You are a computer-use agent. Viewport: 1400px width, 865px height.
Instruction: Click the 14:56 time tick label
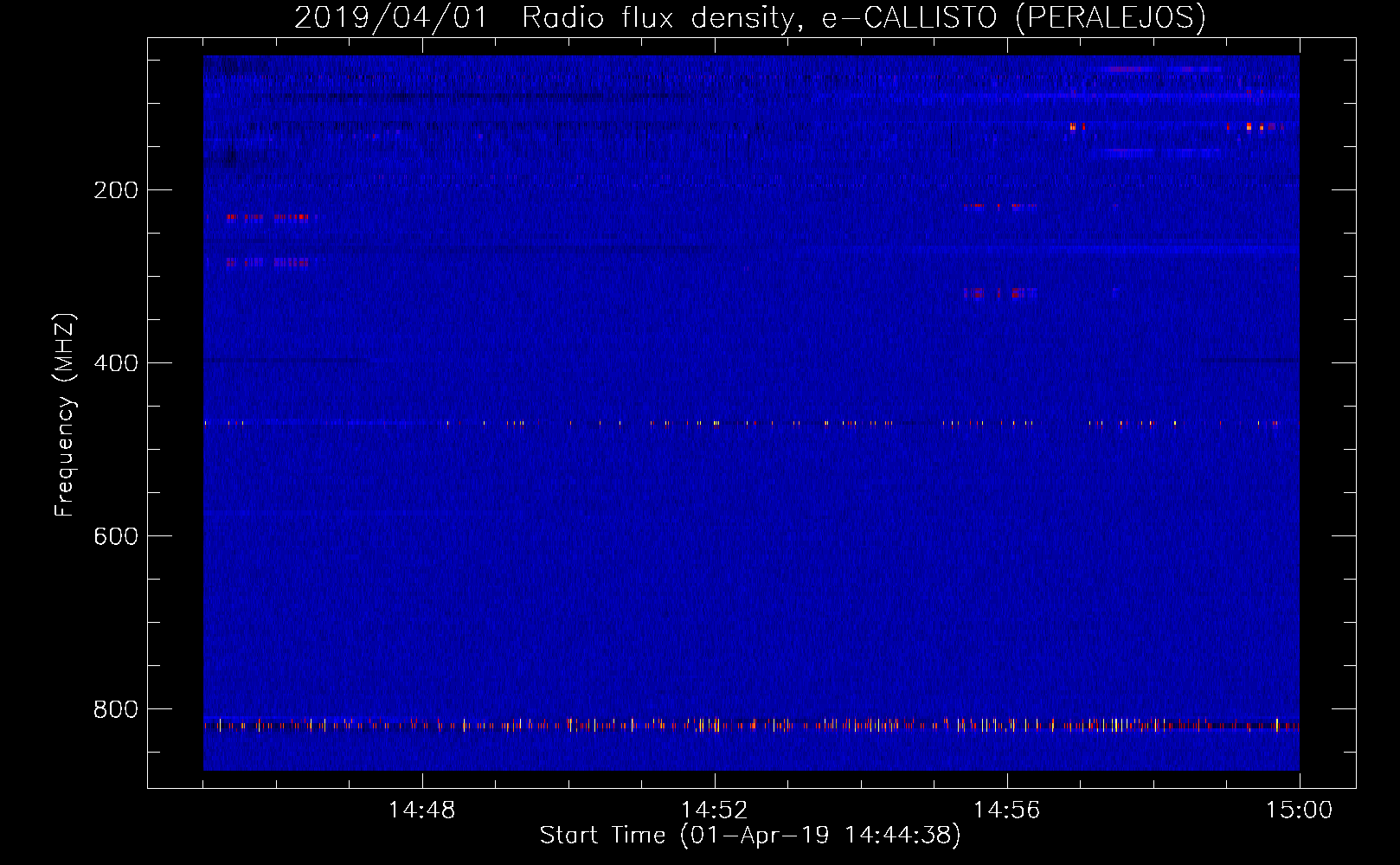point(1006,811)
